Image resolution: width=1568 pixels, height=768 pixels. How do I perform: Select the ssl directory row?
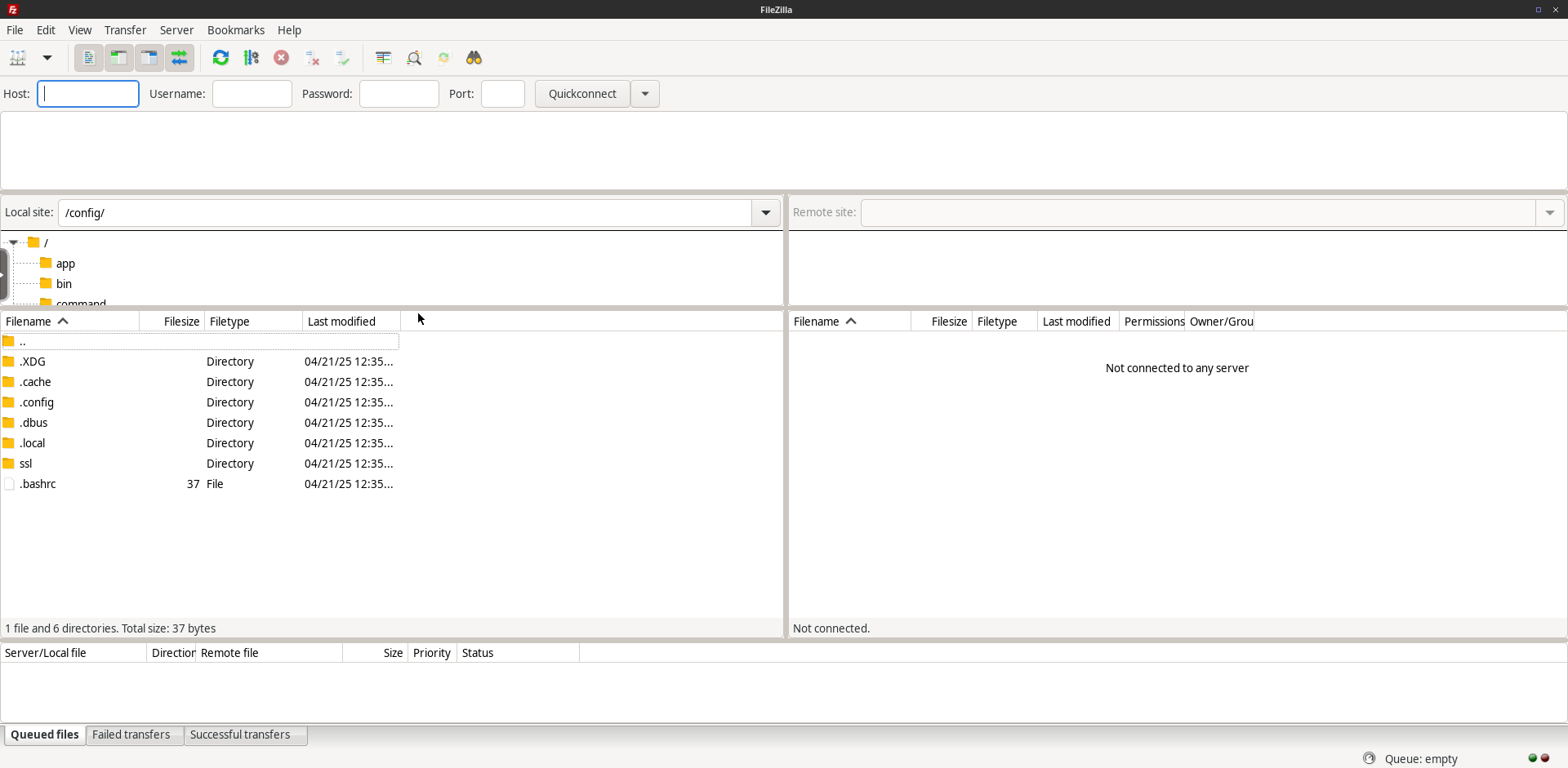point(200,464)
